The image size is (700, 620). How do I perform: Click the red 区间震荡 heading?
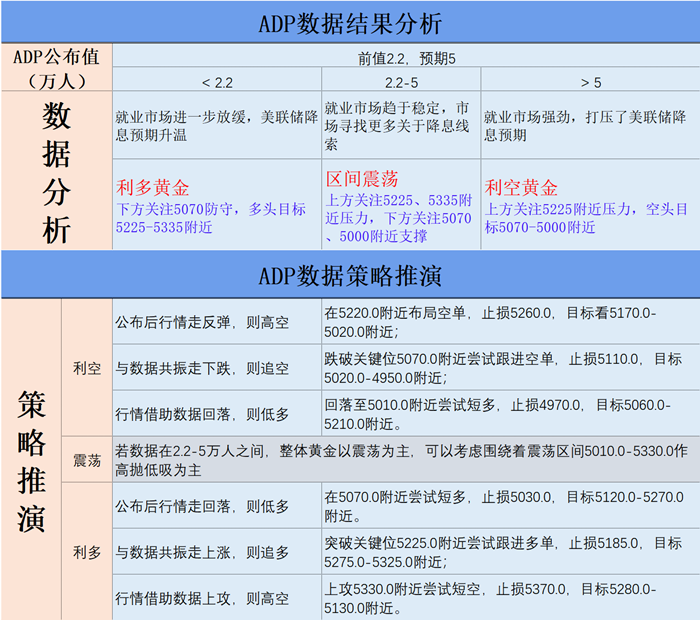click(x=362, y=179)
